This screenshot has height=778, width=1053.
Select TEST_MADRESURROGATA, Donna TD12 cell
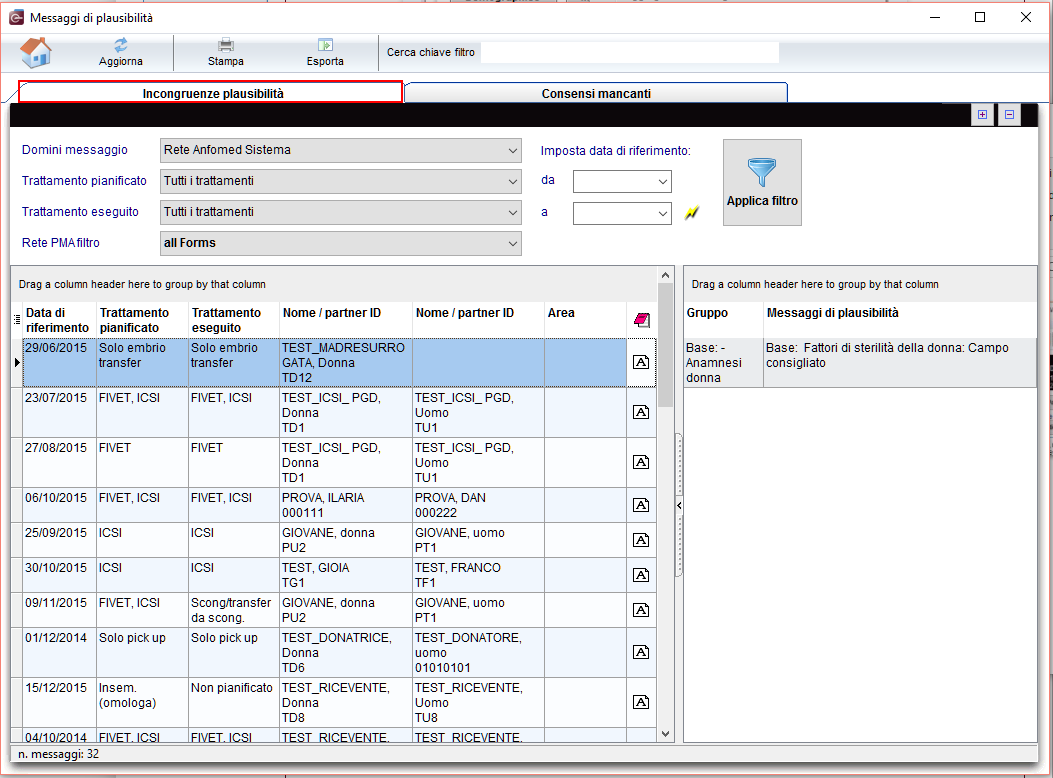click(x=346, y=362)
